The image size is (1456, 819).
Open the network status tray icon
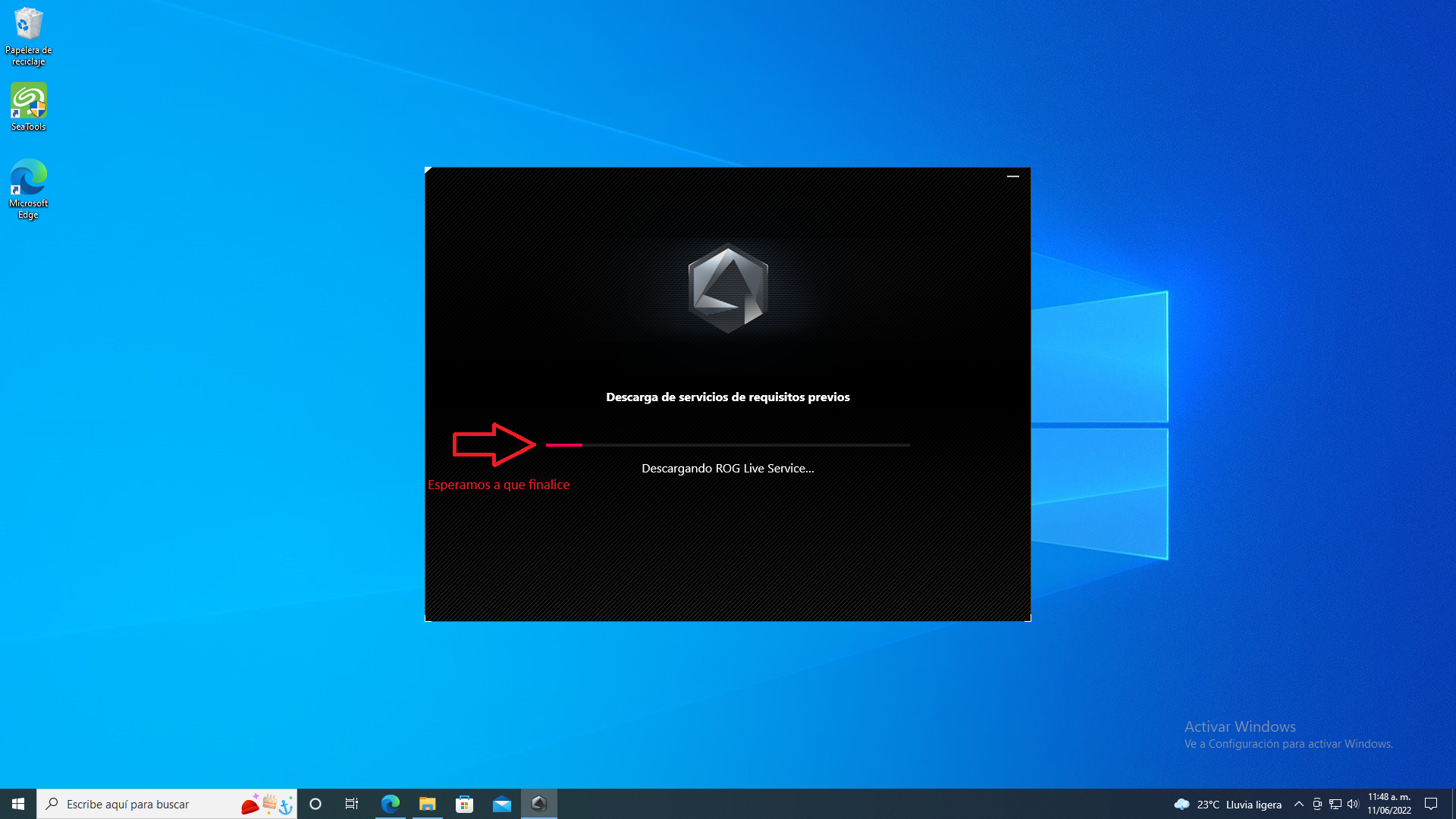pyautogui.click(x=1335, y=804)
